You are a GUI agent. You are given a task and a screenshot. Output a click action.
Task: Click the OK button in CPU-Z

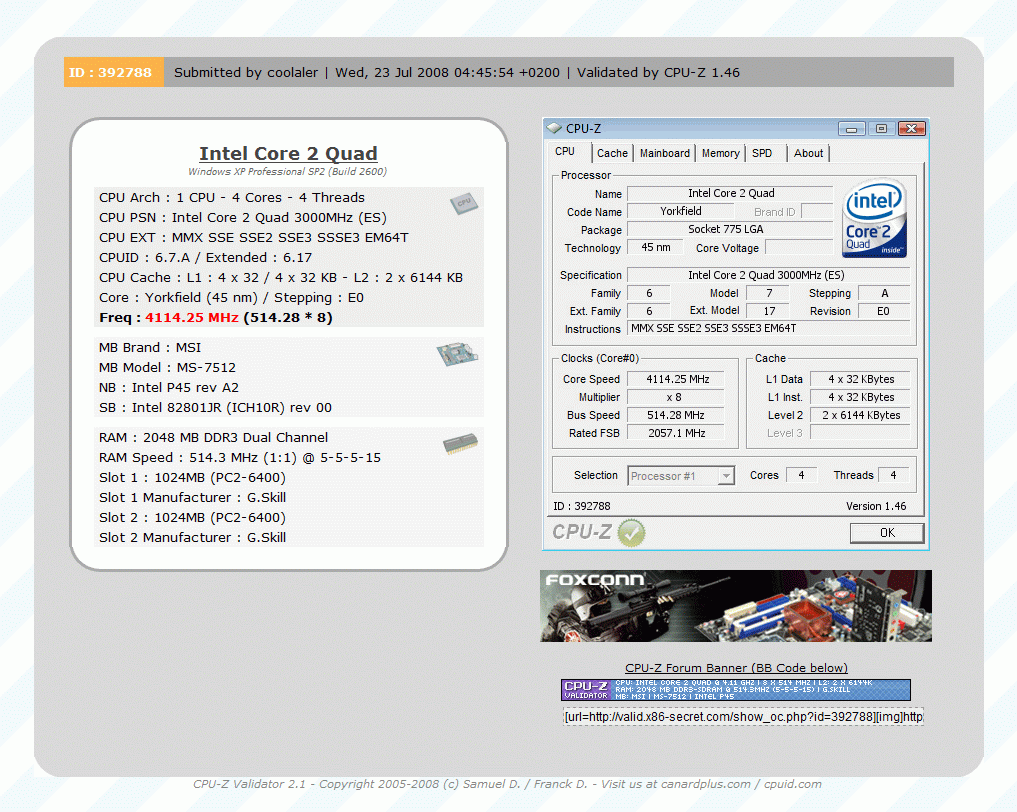[x=887, y=533]
